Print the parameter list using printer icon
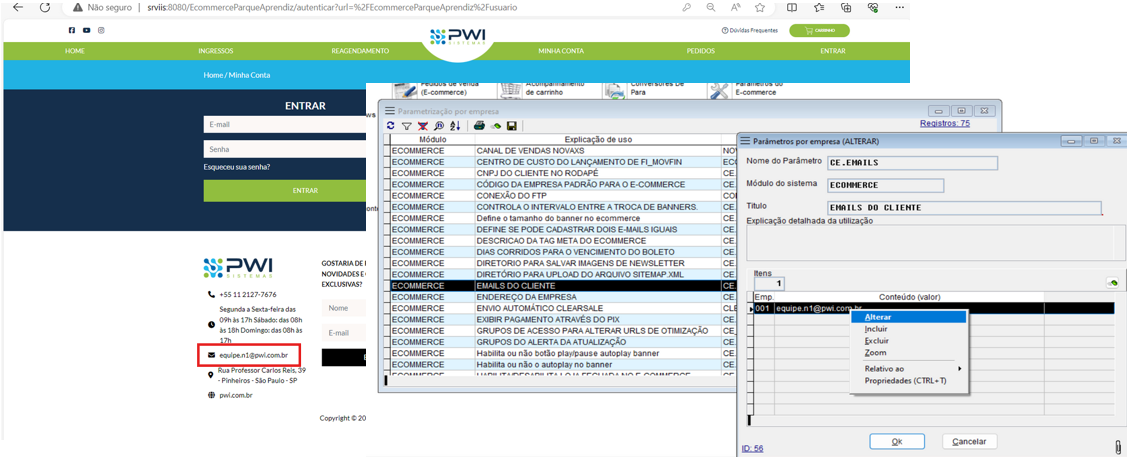1127x457 pixels. (x=479, y=126)
